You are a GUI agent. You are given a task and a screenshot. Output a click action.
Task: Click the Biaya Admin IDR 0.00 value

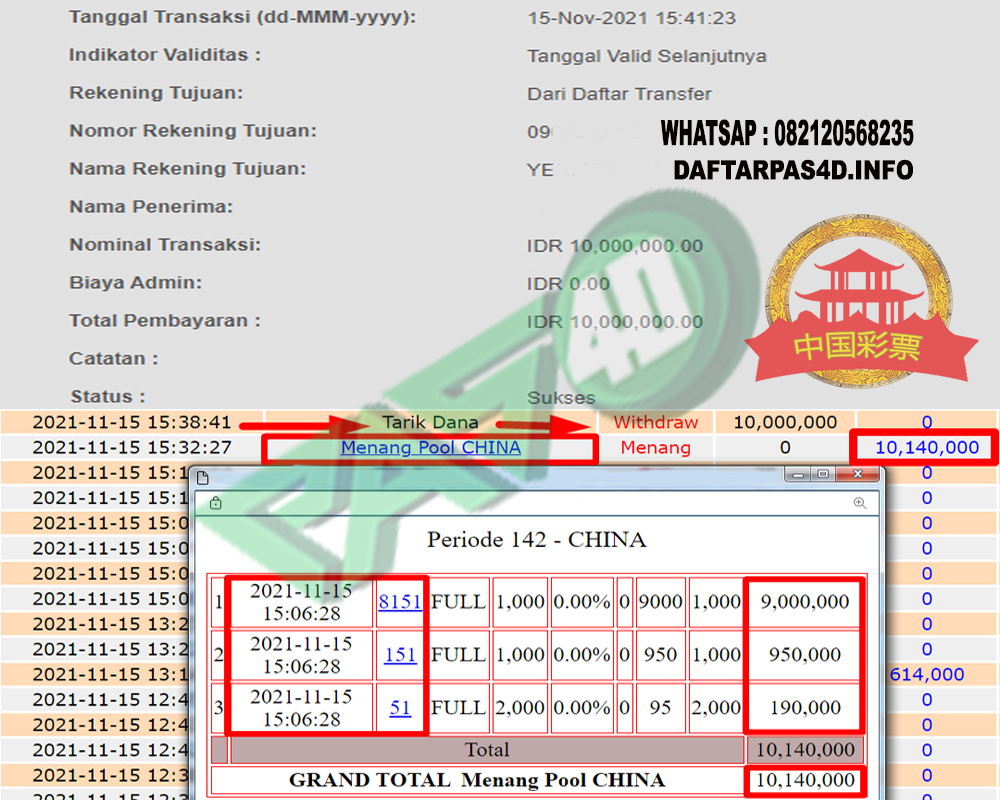point(568,284)
